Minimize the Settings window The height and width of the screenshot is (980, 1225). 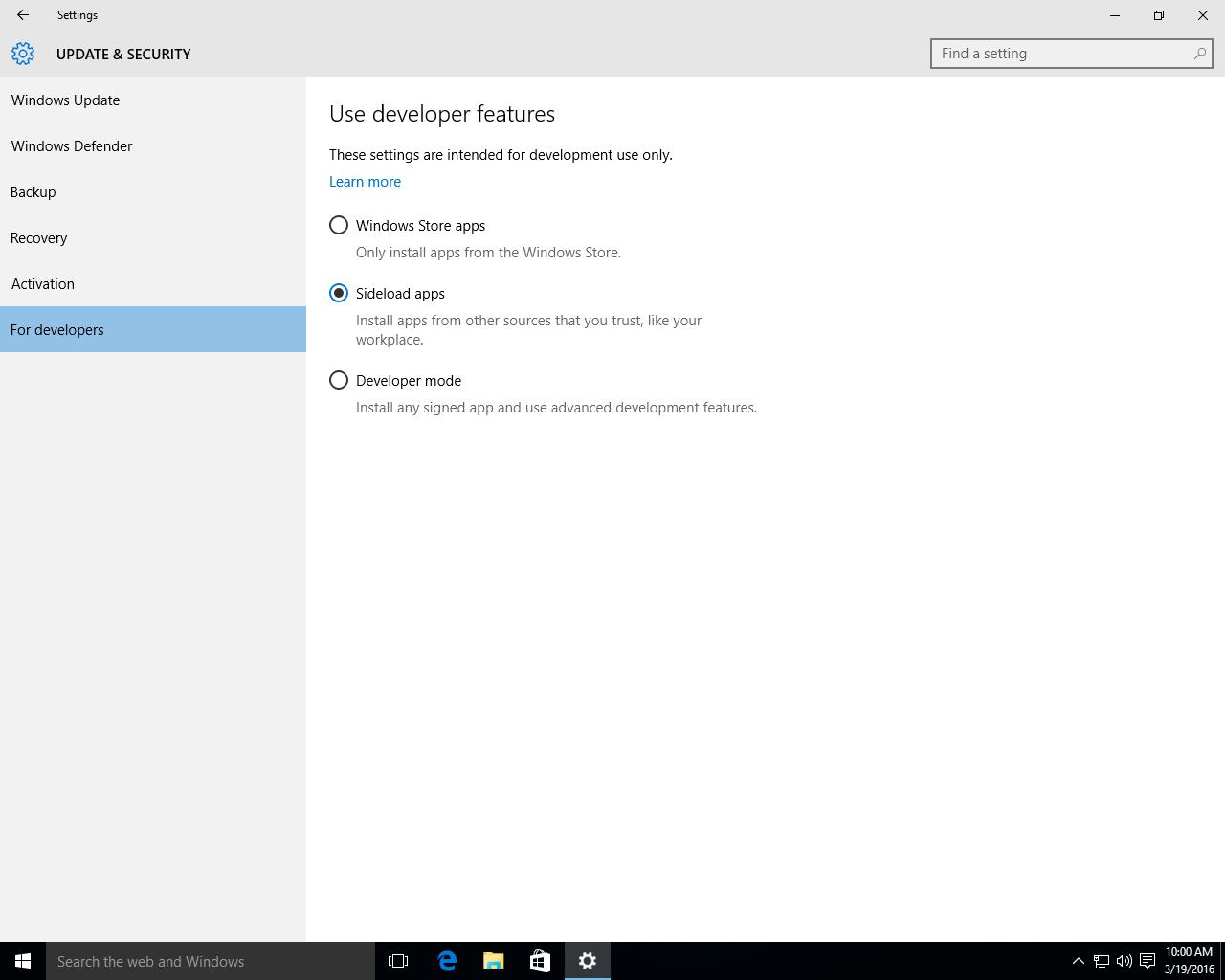[x=1115, y=15]
